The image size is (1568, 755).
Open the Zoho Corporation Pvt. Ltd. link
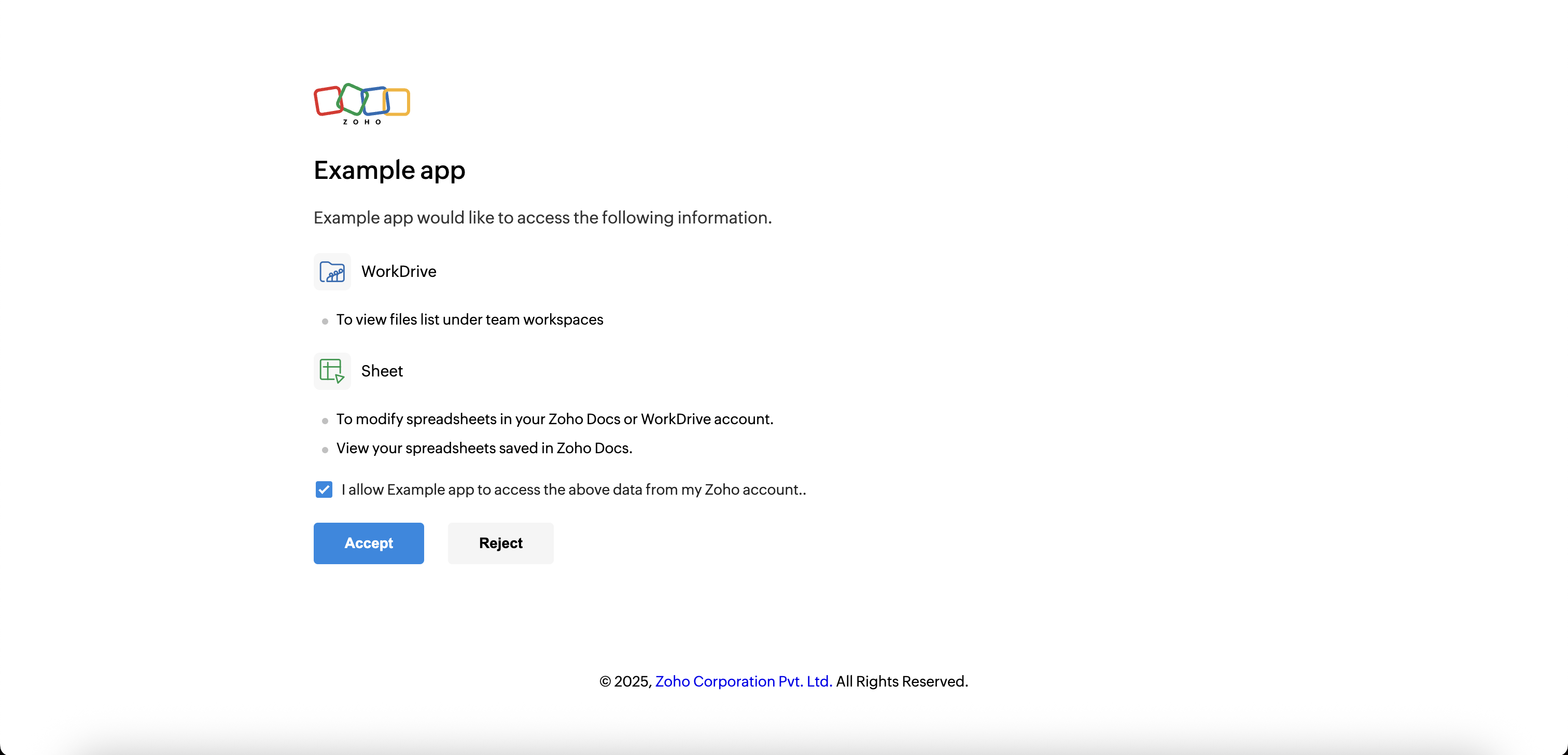click(743, 681)
